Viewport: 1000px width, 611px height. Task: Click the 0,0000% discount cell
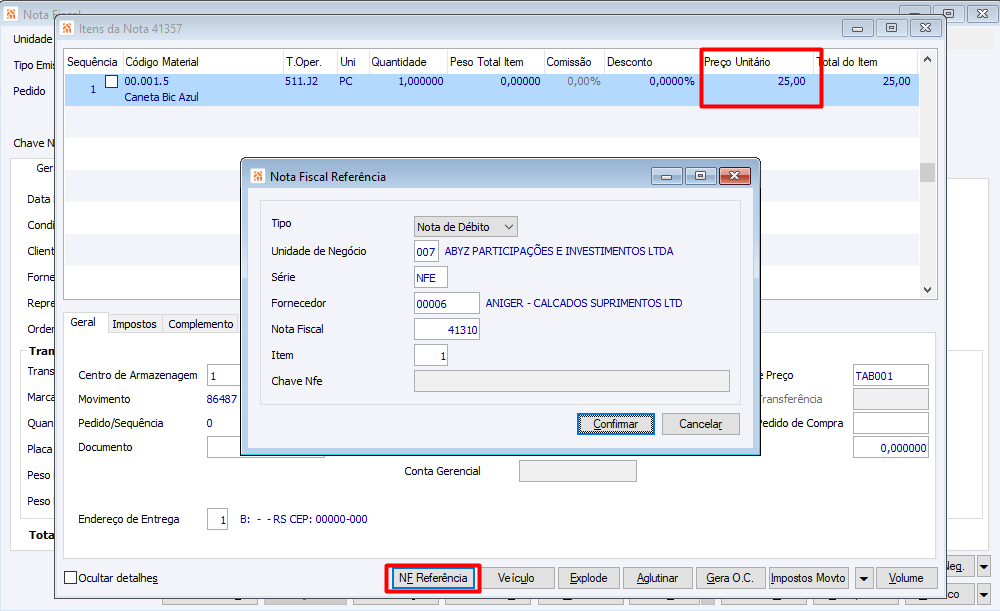pyautogui.click(x=672, y=82)
